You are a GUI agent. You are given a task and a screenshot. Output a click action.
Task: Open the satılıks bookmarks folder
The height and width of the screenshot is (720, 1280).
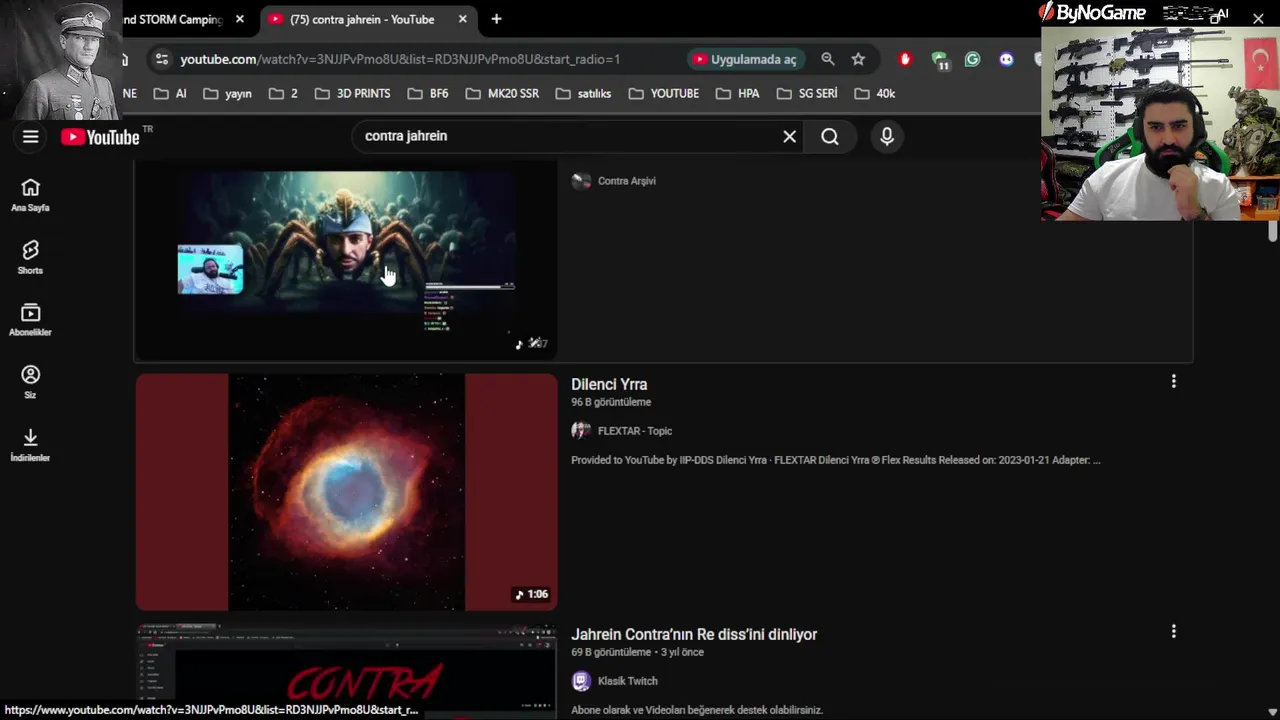coord(583,93)
